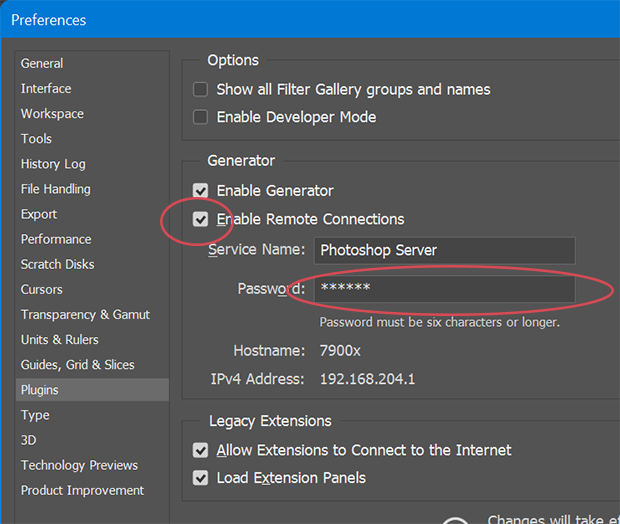Go to Guides, Grid & Slices
The image size is (620, 524).
(x=77, y=365)
